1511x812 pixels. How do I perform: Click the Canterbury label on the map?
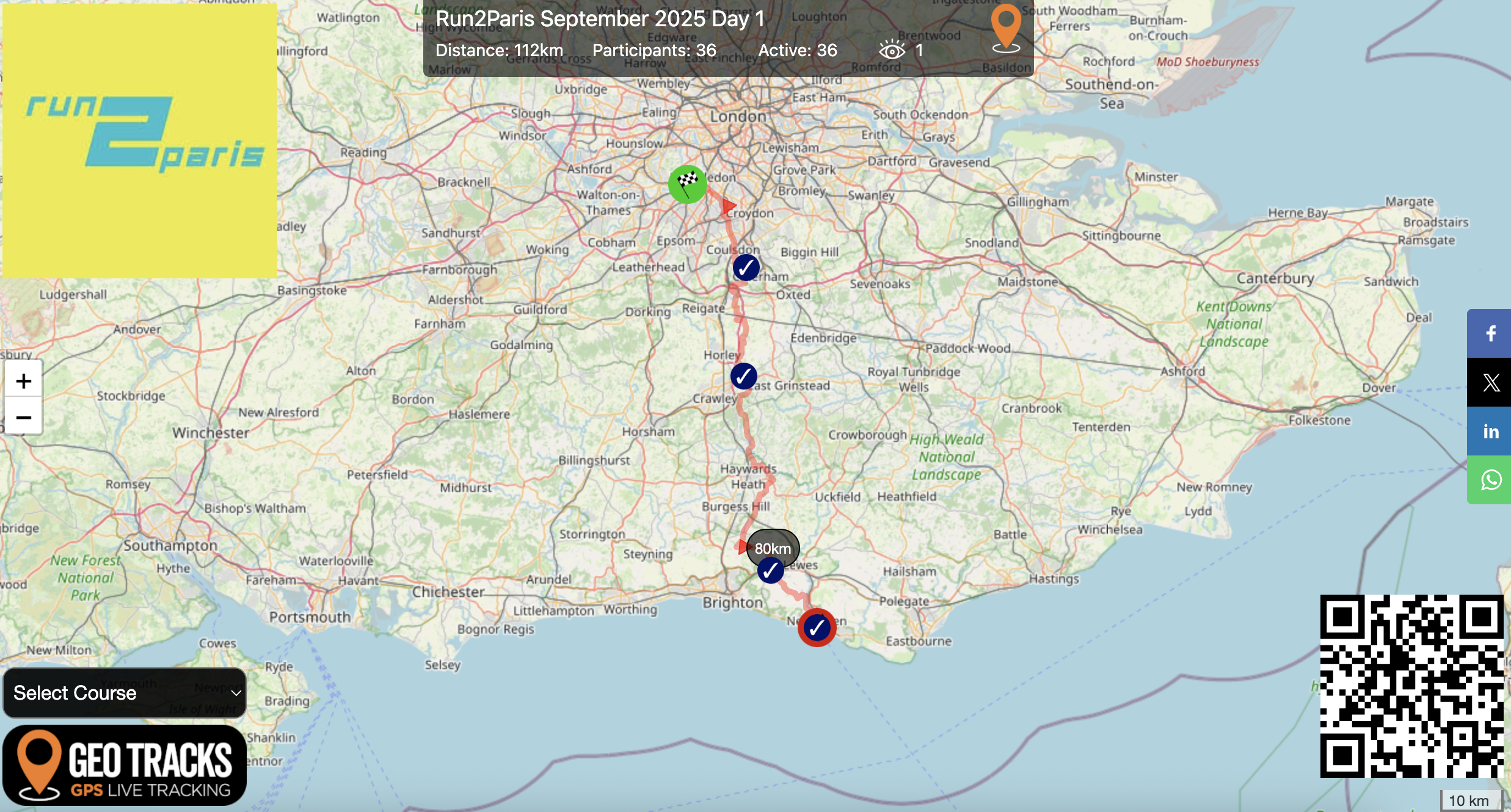point(1275,278)
